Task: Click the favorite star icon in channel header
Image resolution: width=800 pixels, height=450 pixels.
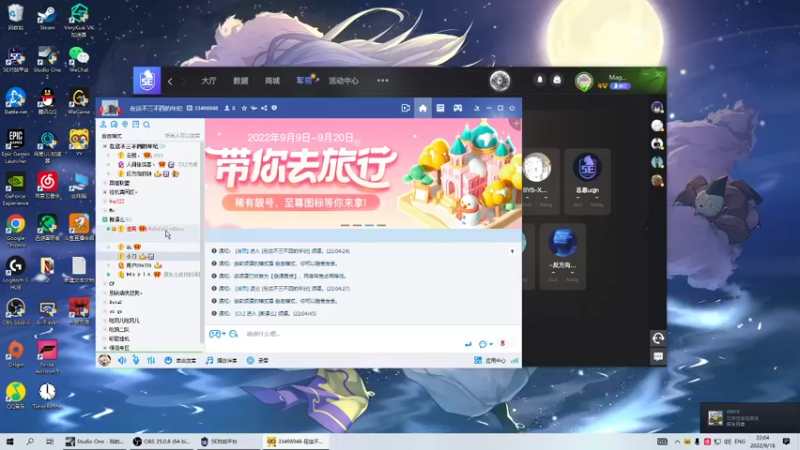Action: (x=244, y=108)
